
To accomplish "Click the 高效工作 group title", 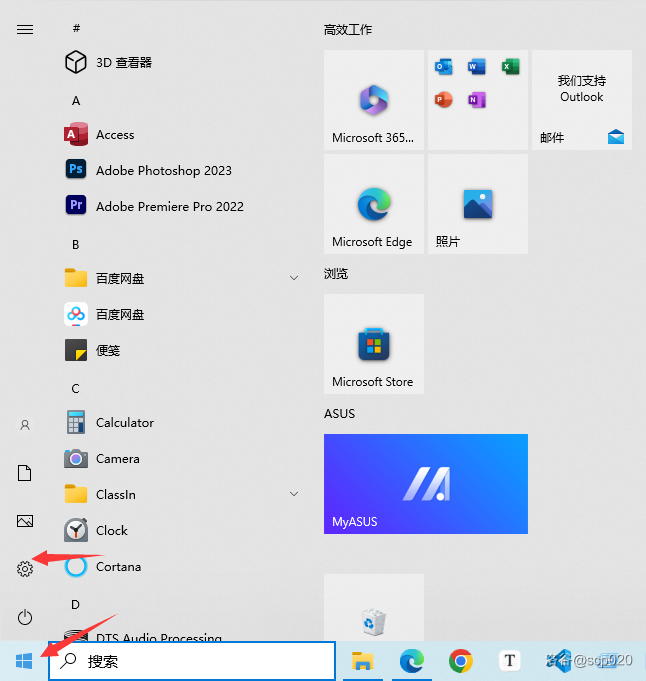I will tap(348, 30).
